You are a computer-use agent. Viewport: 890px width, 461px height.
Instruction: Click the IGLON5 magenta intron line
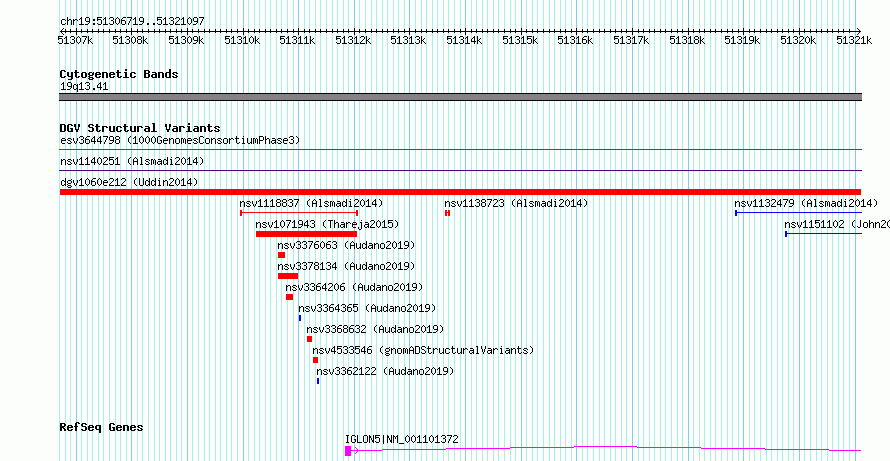tap(607, 449)
